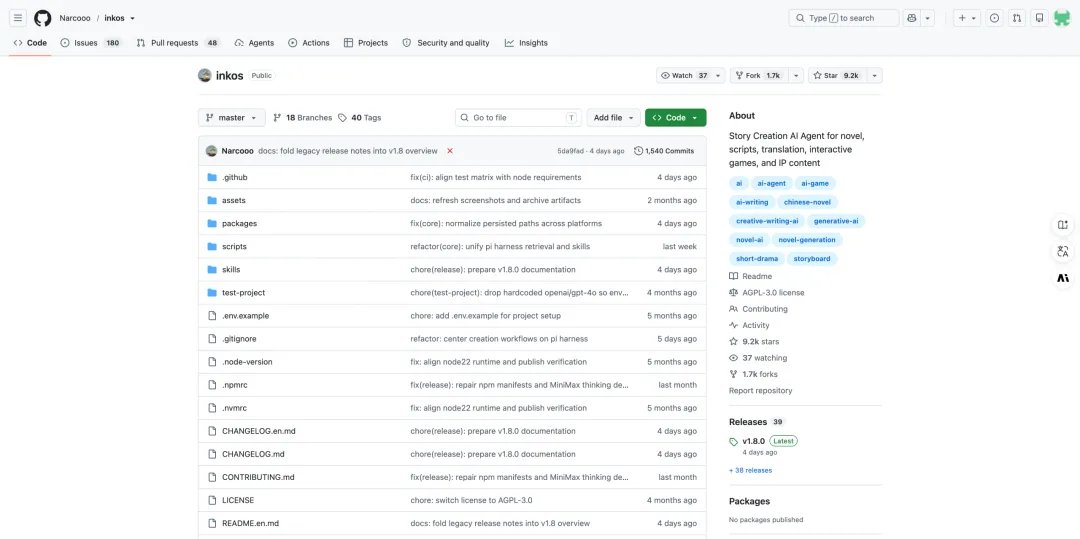Open the Pull requests tab
This screenshot has height=539, width=1080.
[178, 43]
